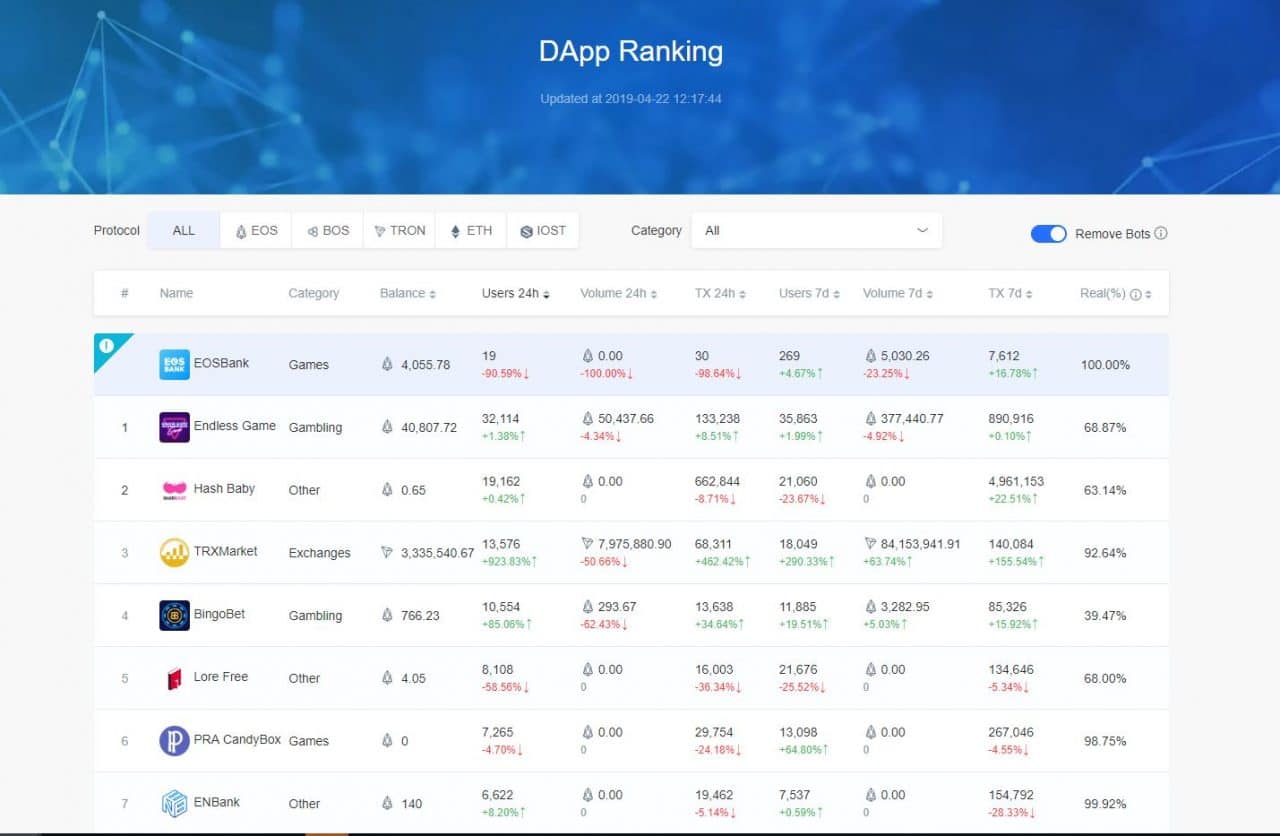
Task: Sort table by Balance column
Action: point(408,293)
